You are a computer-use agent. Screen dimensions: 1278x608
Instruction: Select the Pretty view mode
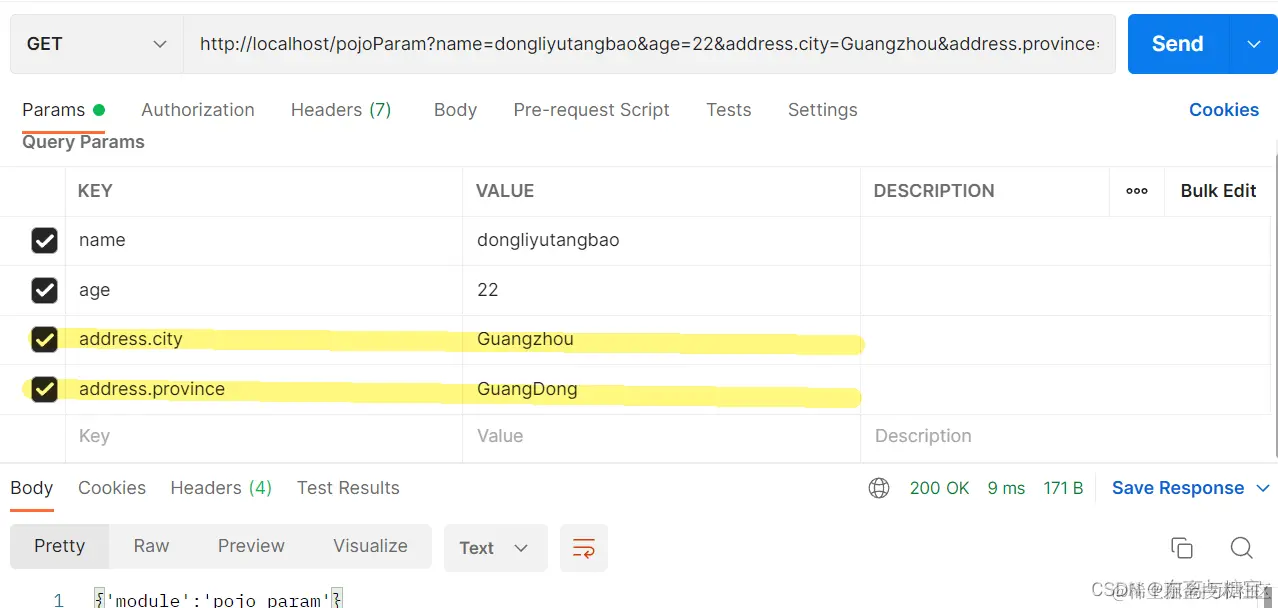[60, 546]
